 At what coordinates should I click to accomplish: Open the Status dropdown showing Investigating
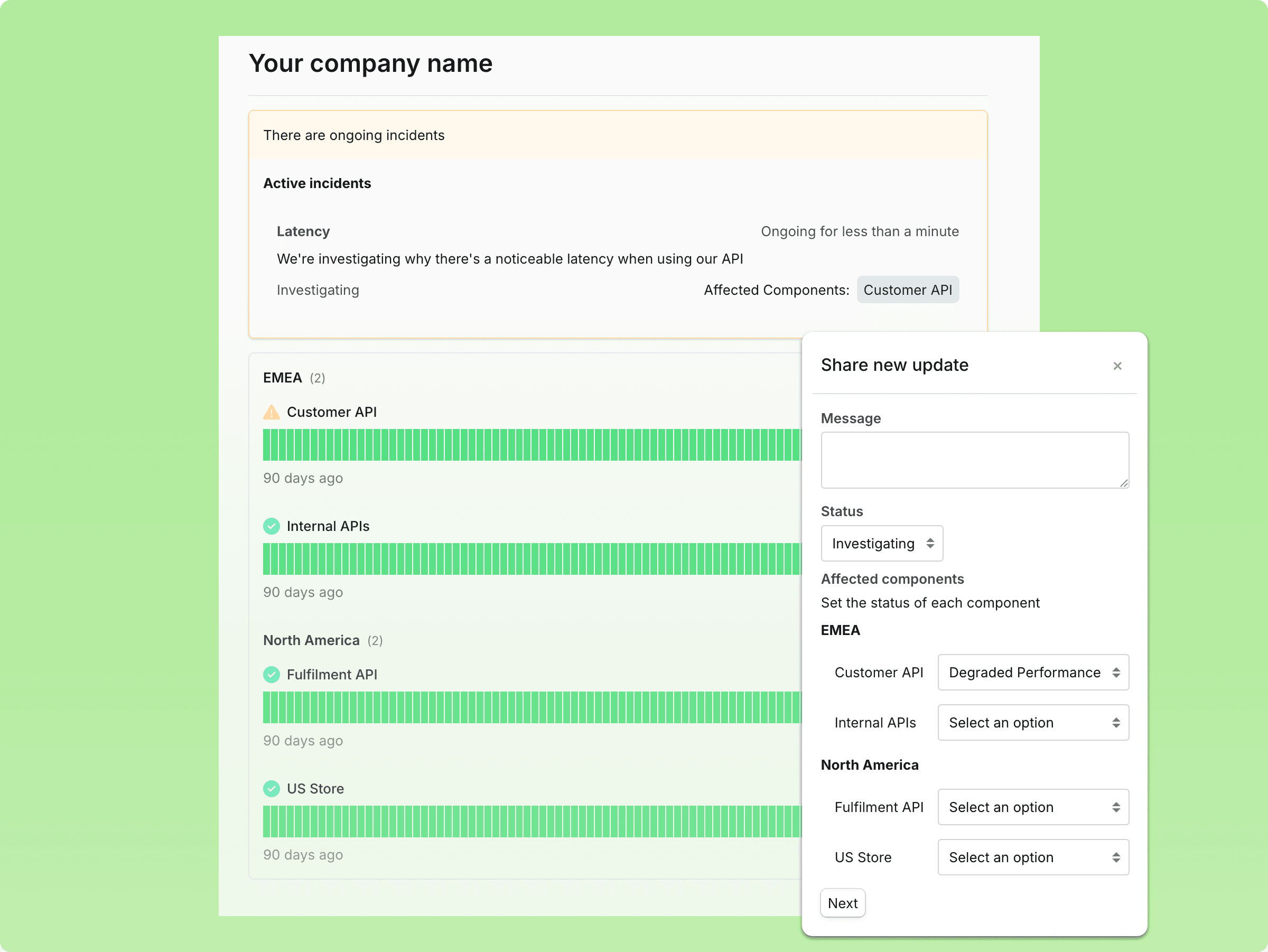[882, 543]
